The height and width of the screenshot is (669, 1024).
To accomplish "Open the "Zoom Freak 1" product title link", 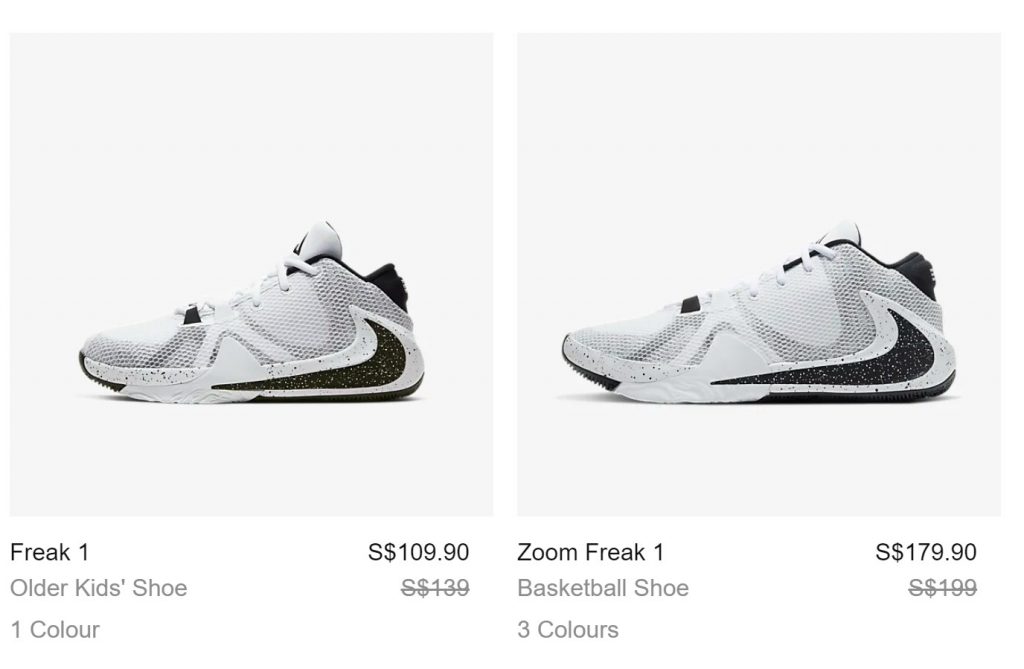I will tap(590, 552).
